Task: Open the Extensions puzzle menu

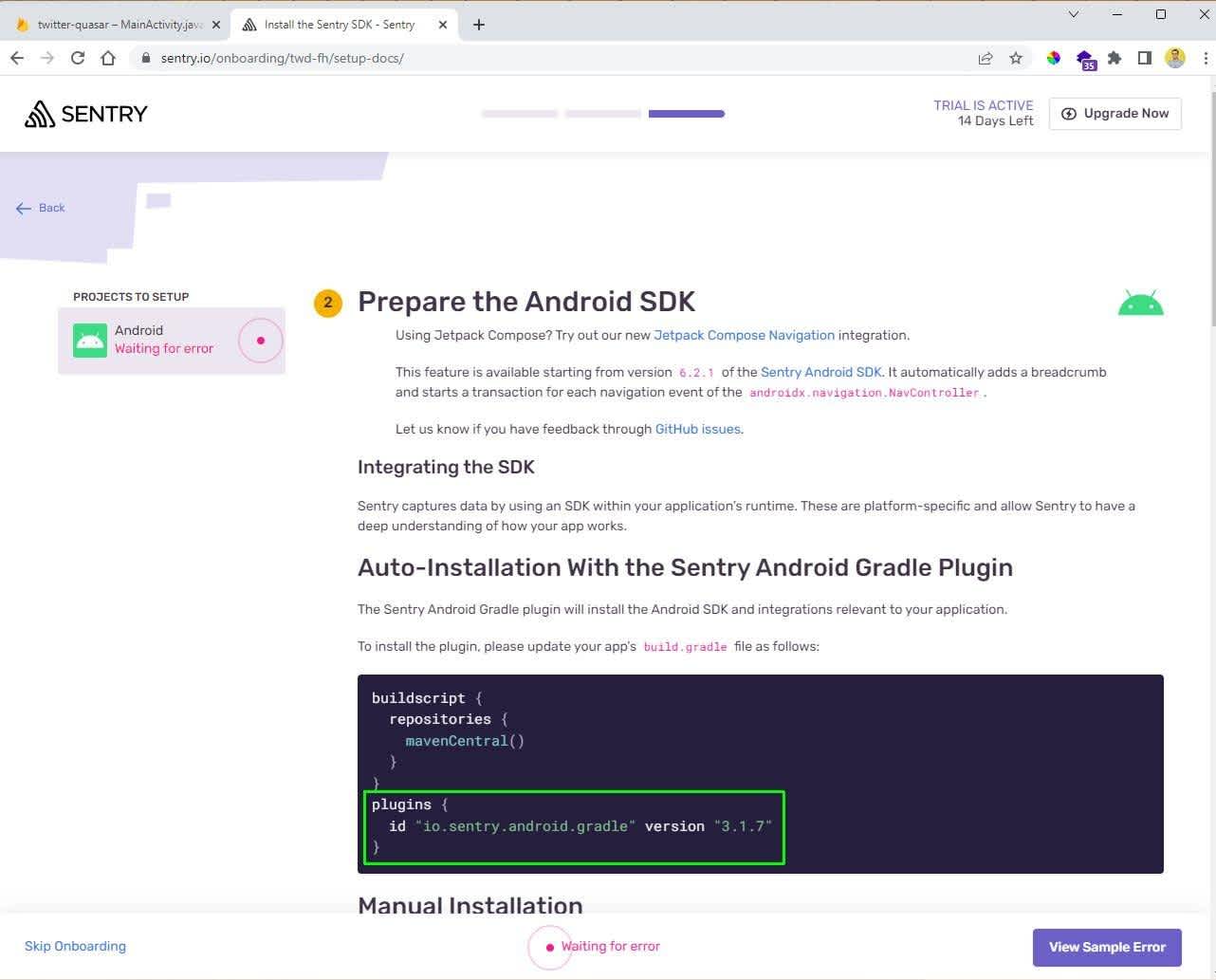Action: tap(1115, 58)
